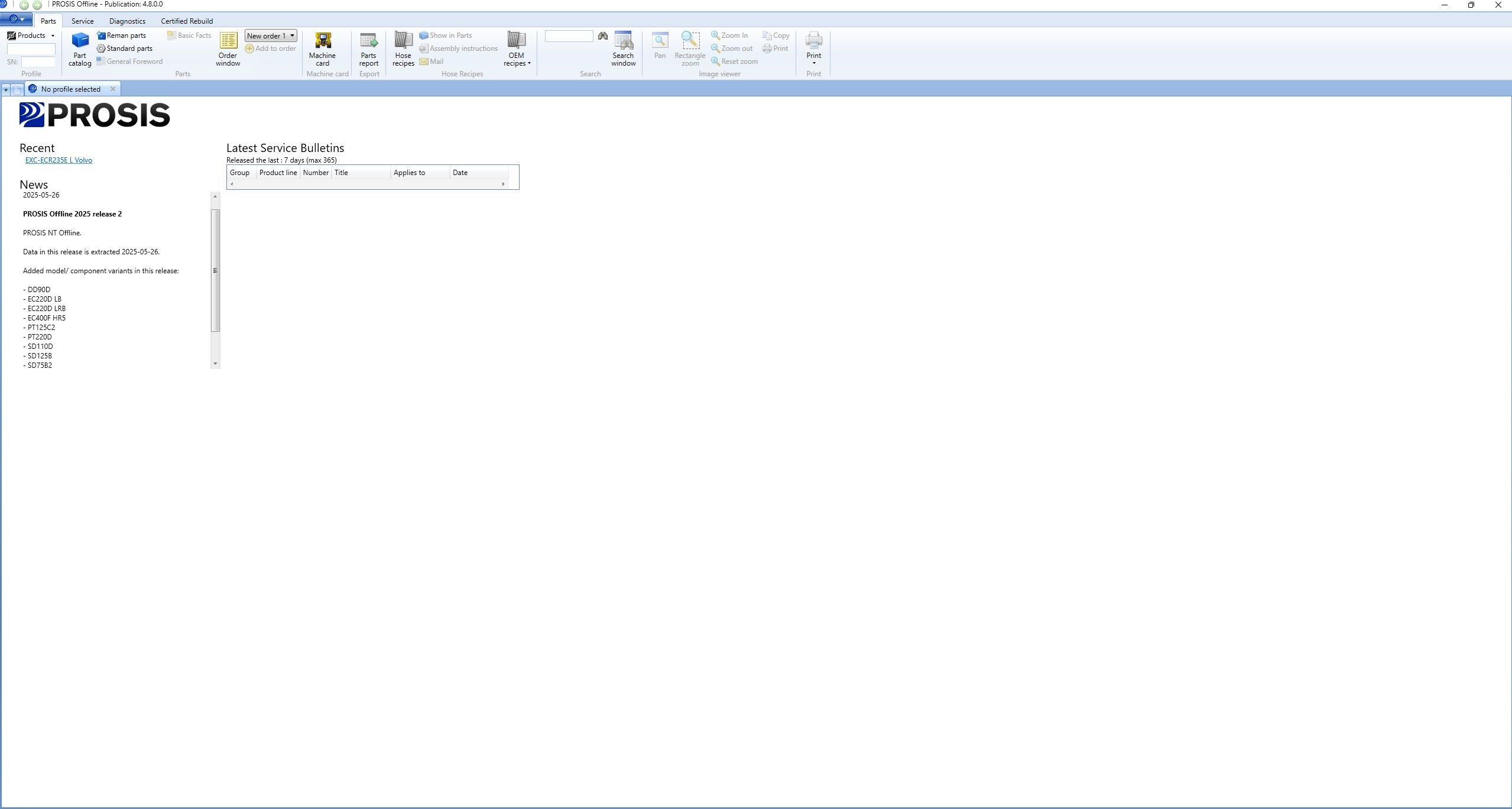Open recent EXC-ECR235E L Volvo link
Image resolution: width=1512 pixels, height=809 pixels.
59,160
